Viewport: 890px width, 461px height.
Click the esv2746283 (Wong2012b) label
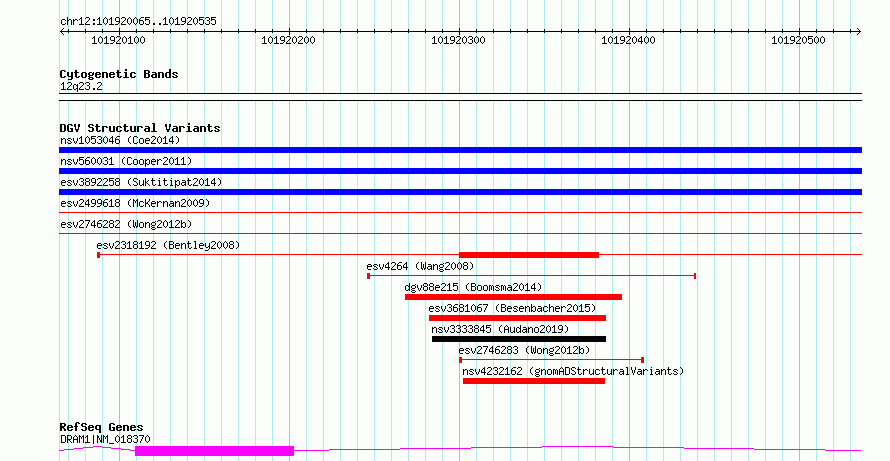524,350
